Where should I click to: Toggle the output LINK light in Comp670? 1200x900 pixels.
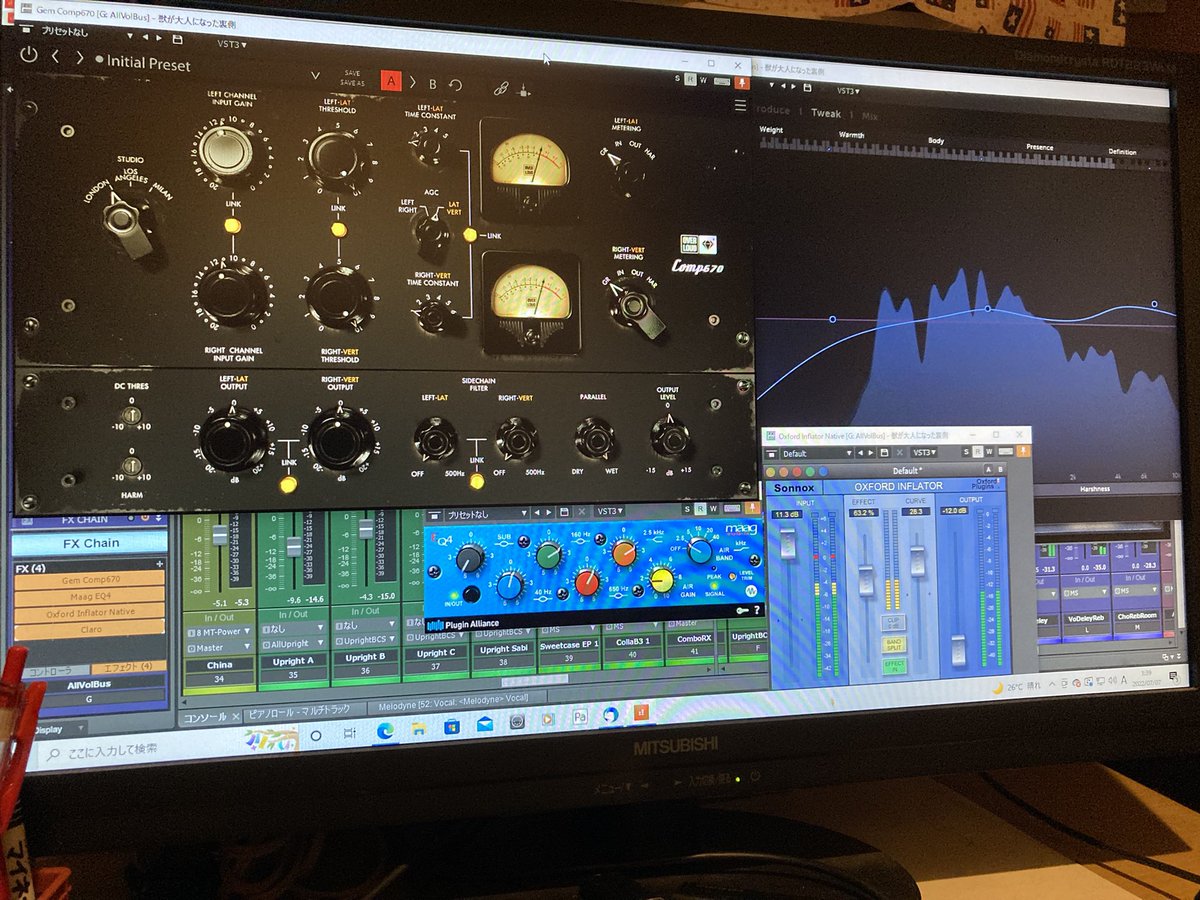(x=288, y=485)
